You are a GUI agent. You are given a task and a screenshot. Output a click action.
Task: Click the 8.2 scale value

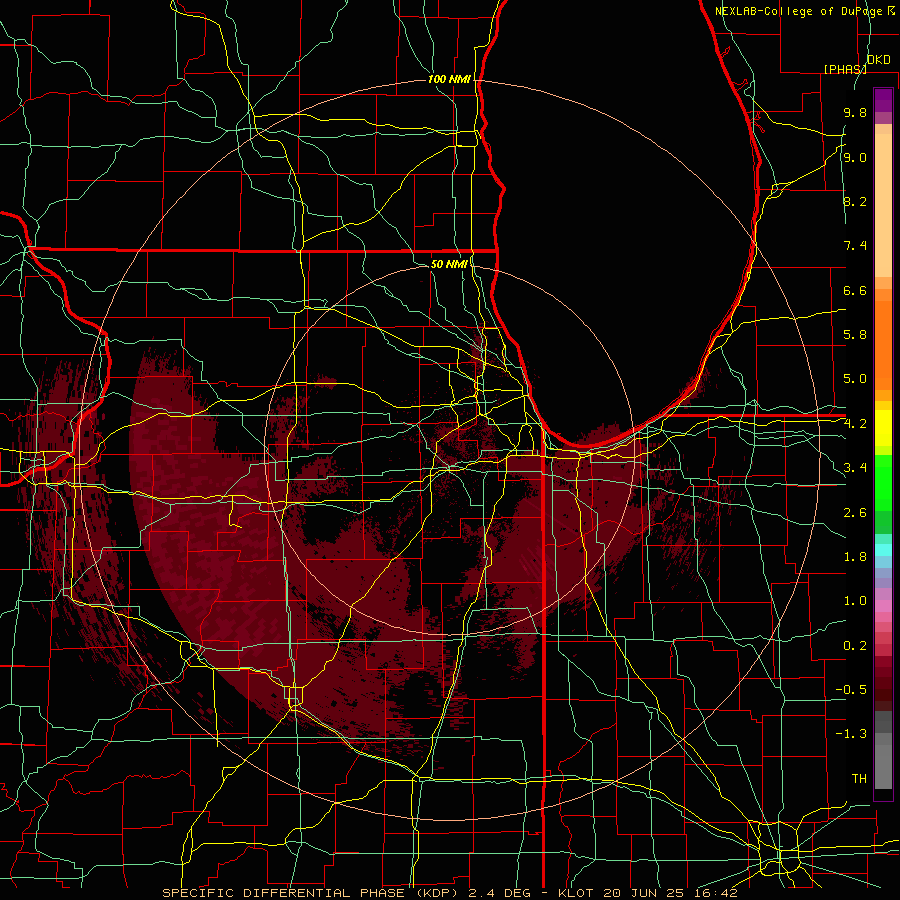[x=855, y=201]
